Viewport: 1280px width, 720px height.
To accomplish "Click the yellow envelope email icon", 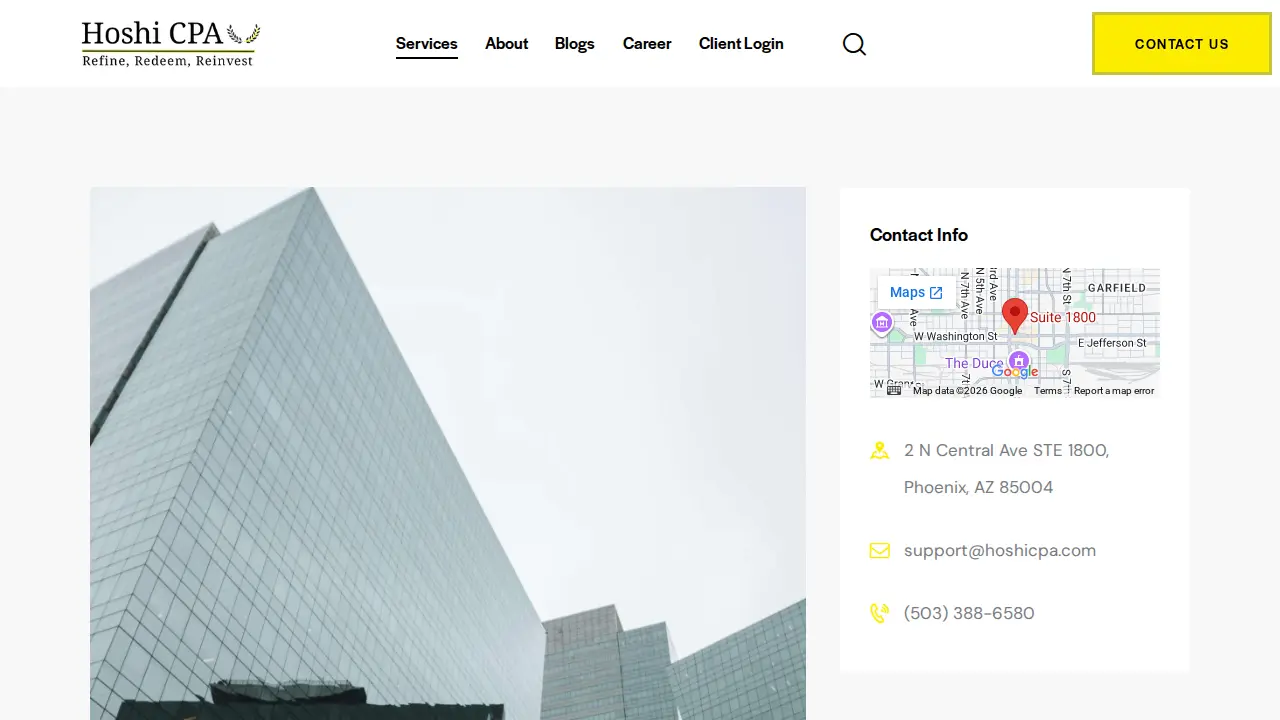I will tap(880, 551).
